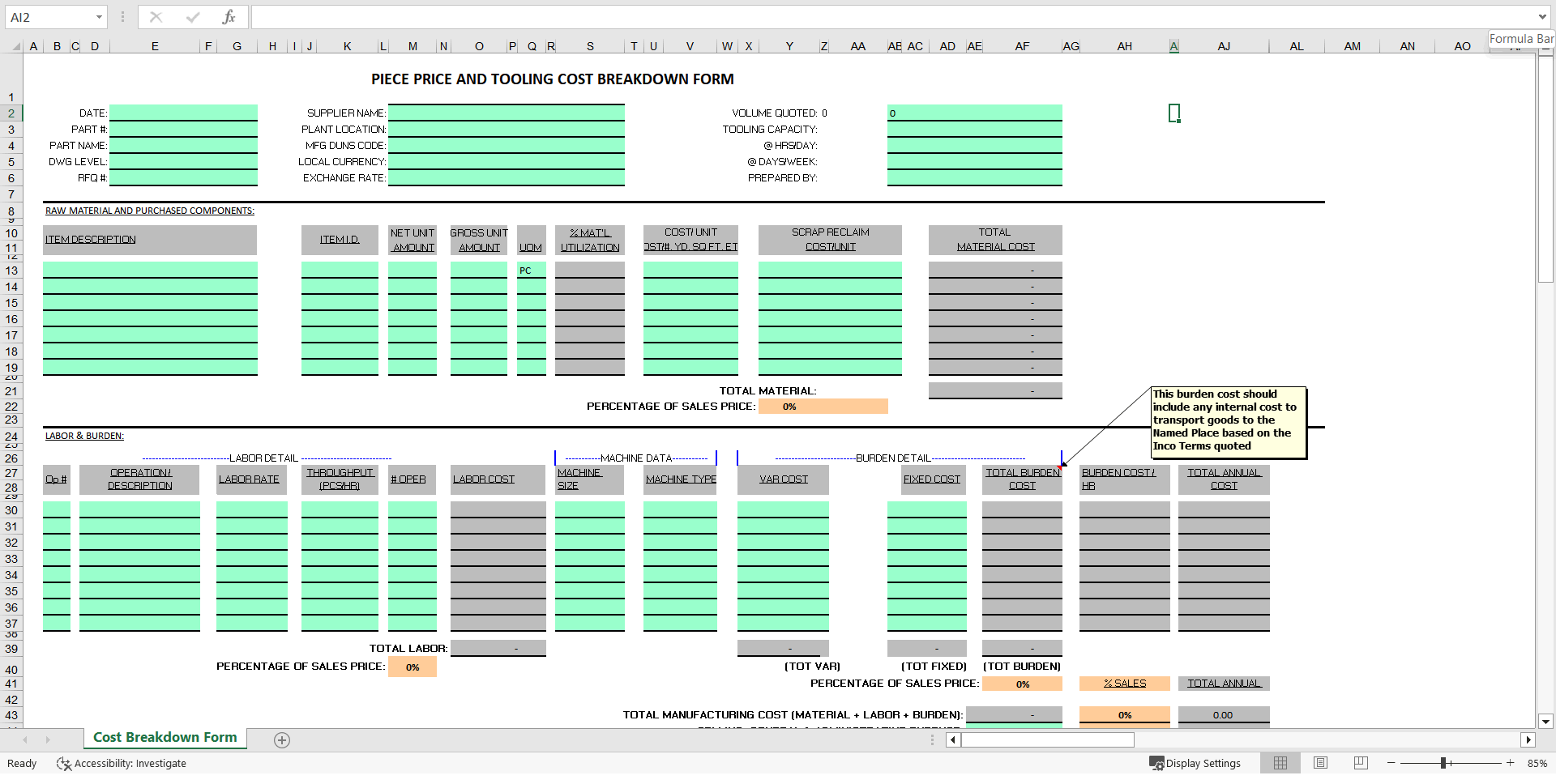Click the Select All corner triangle
This screenshot has width=1556, height=784.
coord(15,47)
